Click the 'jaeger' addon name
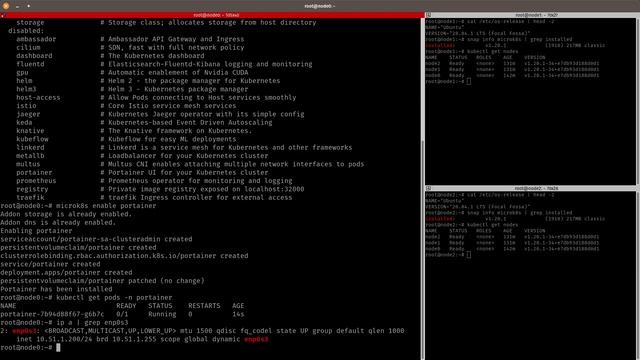The height and width of the screenshot is (360, 640). pos(28,114)
